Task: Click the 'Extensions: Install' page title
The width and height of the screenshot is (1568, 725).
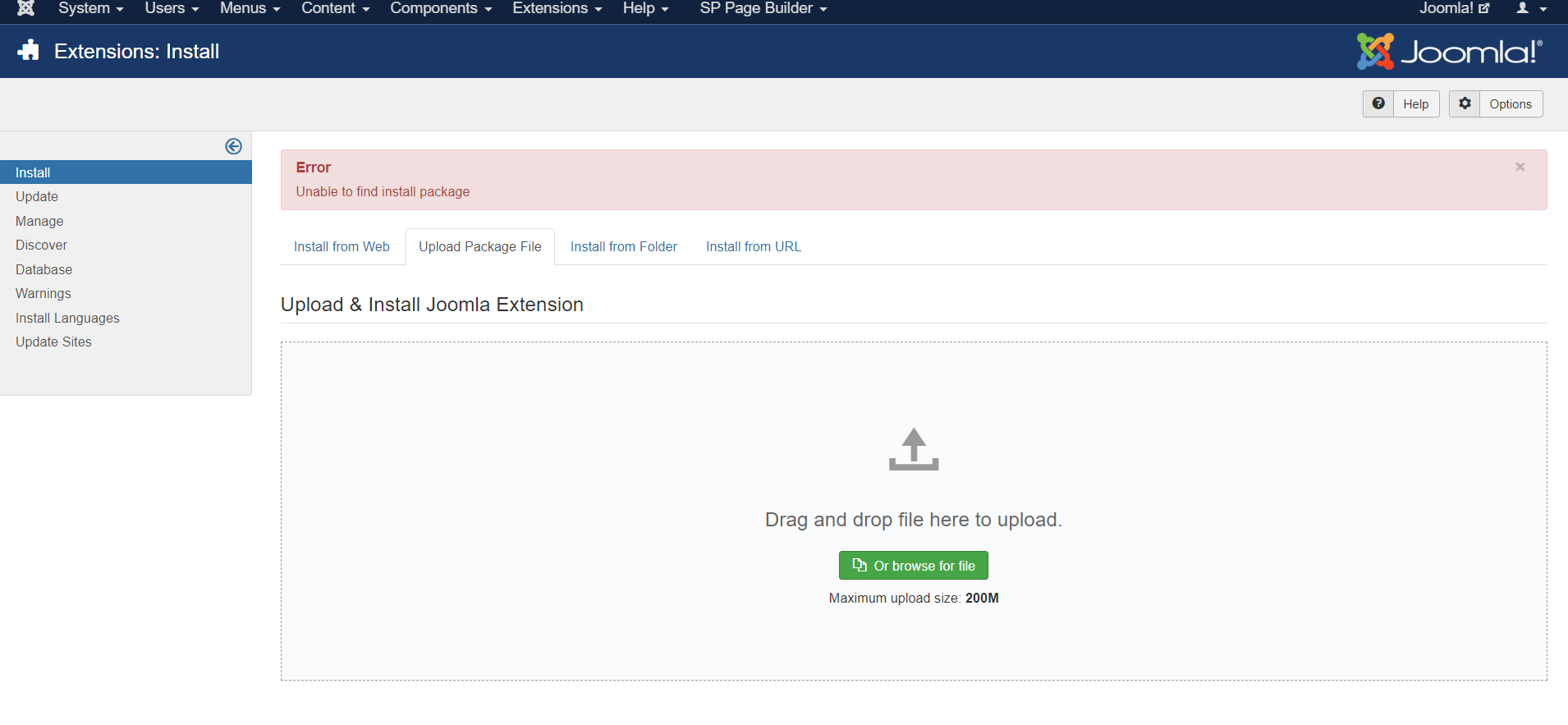Action: [136, 51]
